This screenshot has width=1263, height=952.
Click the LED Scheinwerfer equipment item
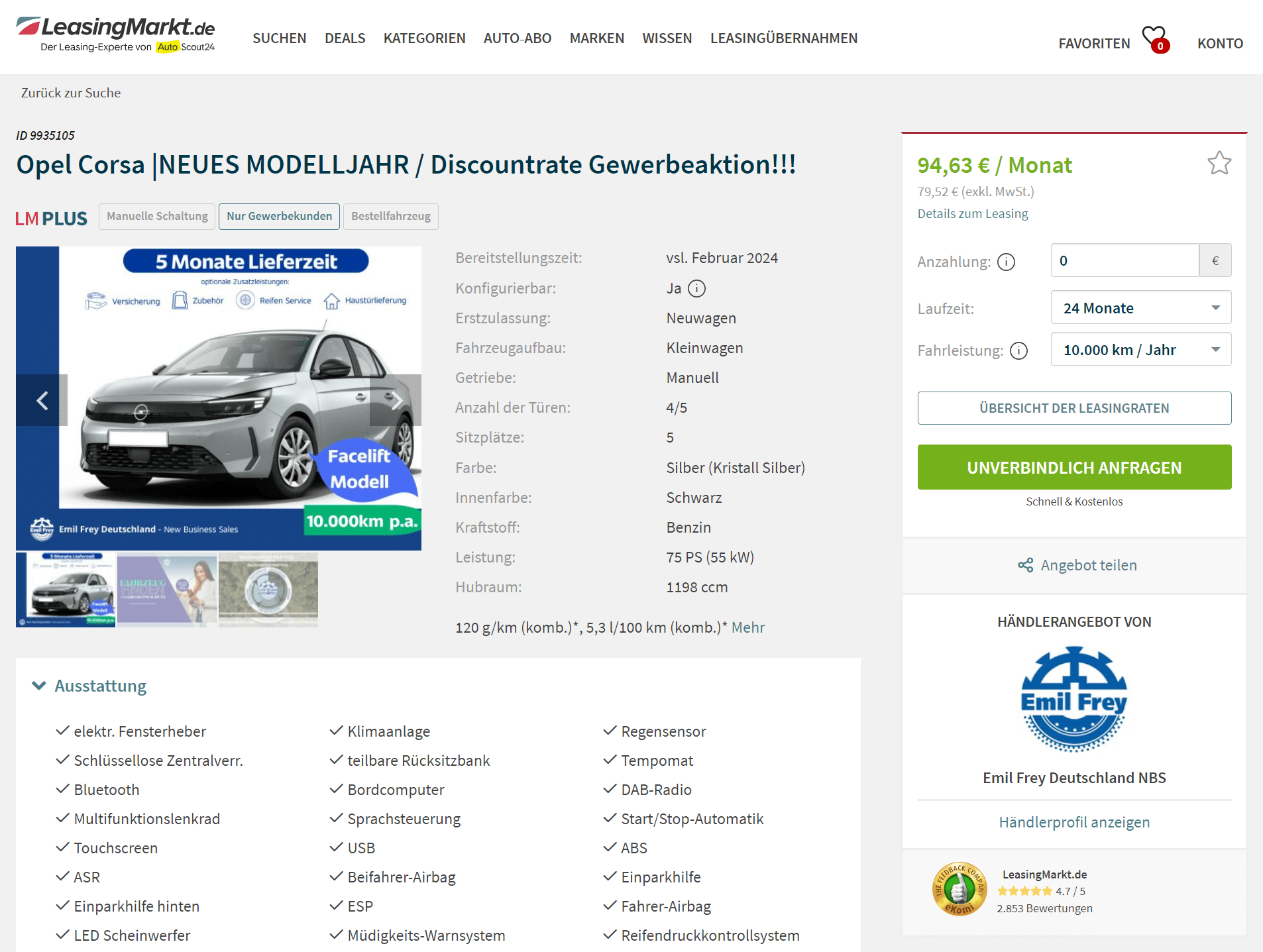click(x=131, y=935)
